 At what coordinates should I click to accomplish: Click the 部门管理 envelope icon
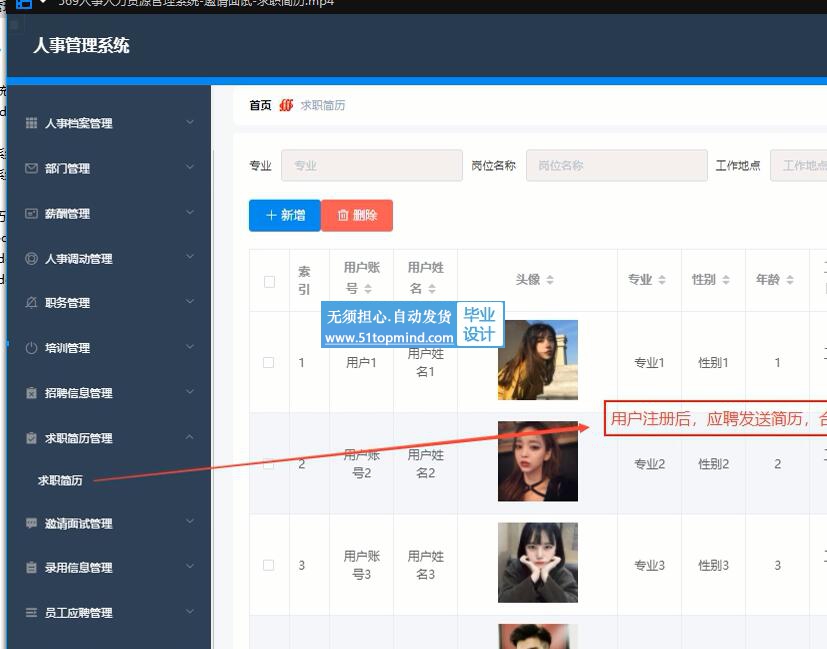coord(31,168)
